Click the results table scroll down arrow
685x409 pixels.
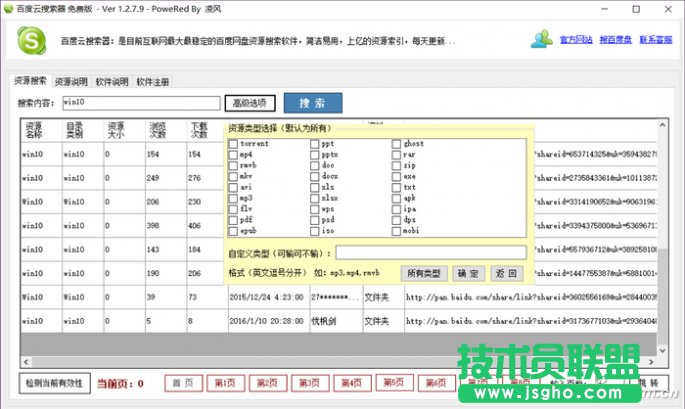click(x=662, y=350)
